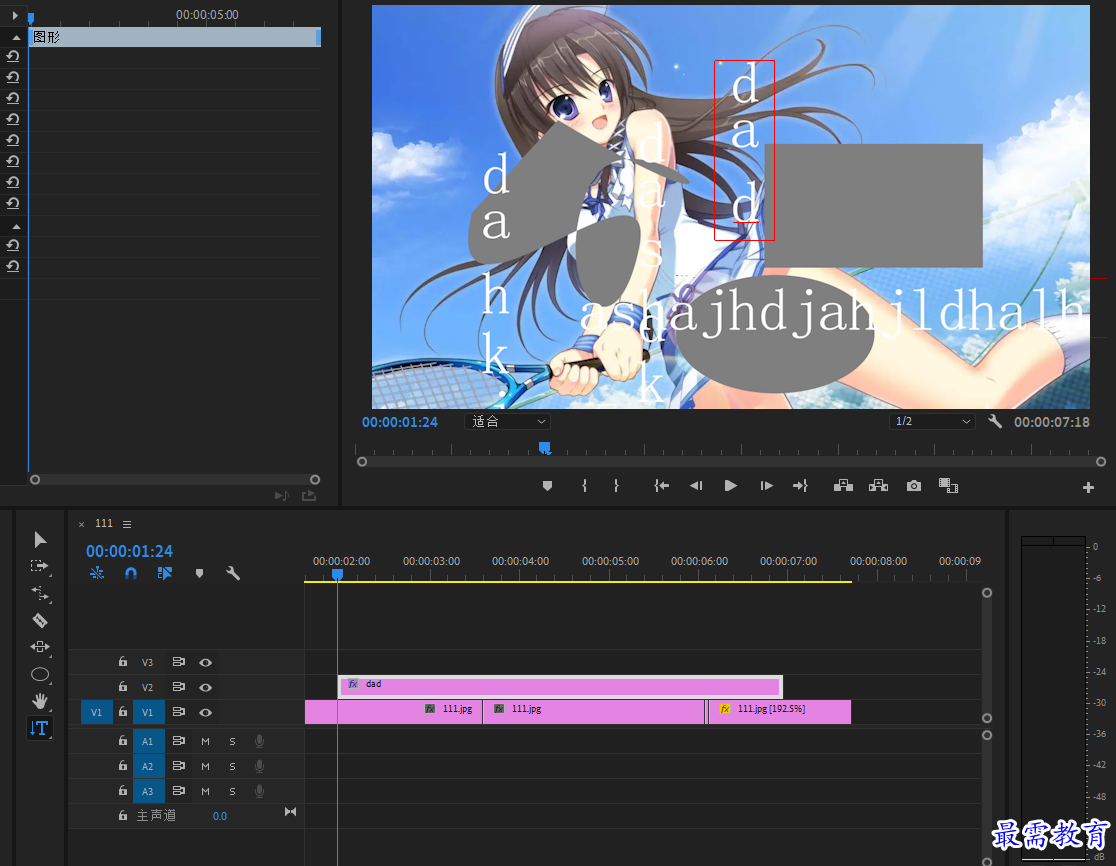
Task: Step back one frame
Action: click(x=696, y=486)
